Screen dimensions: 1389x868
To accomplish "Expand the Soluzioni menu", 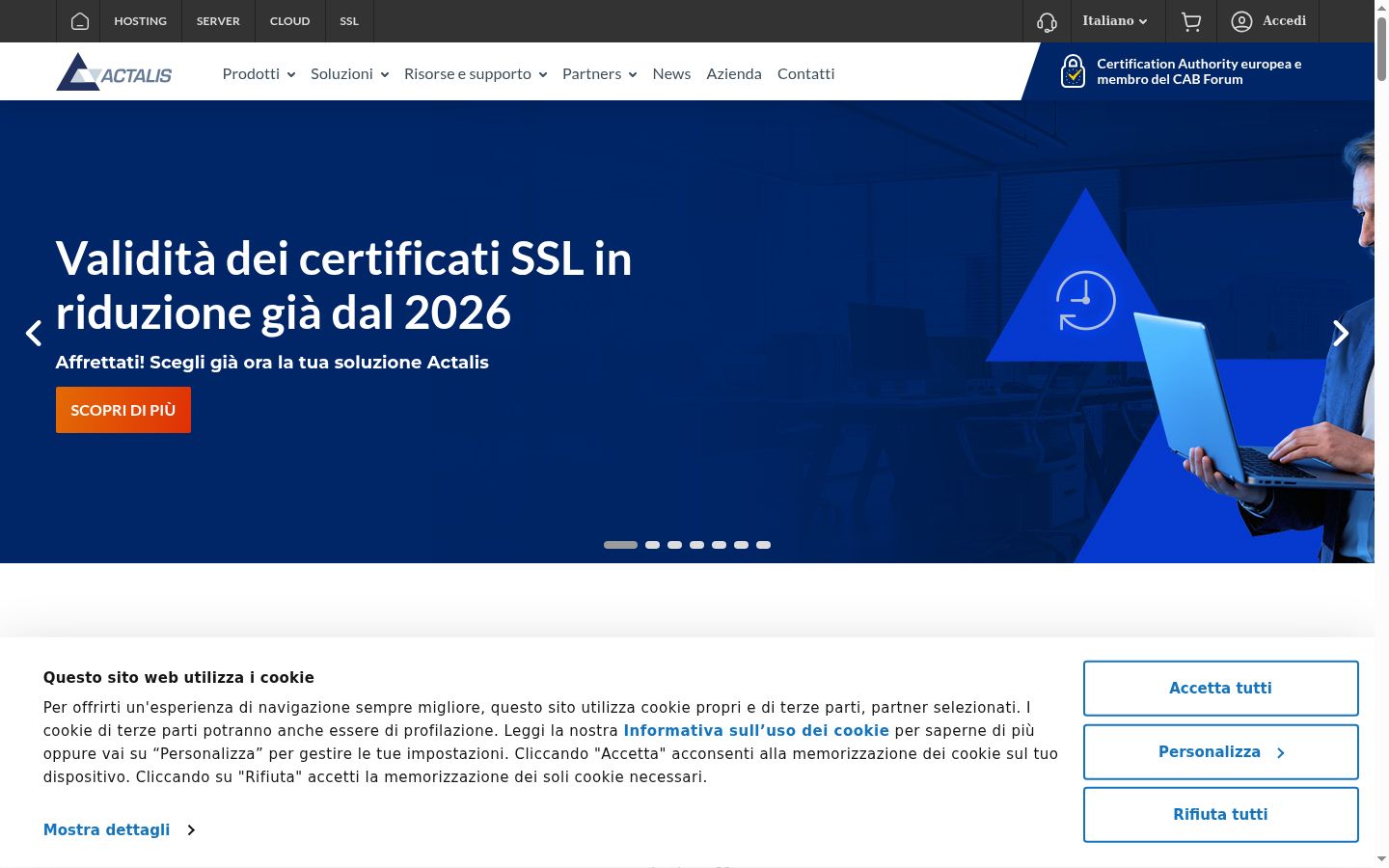I will click(349, 73).
